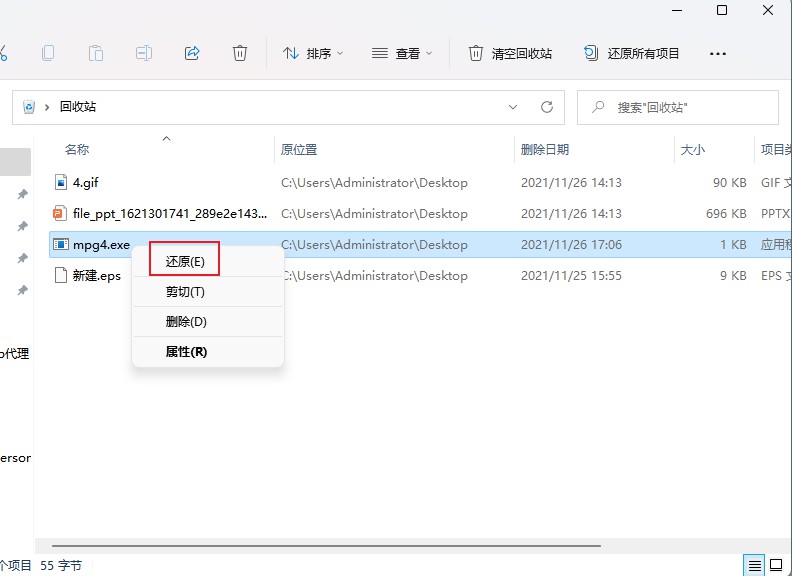The height and width of the screenshot is (576, 792).
Task: Minimize the recycle bin window
Action: [677, 10]
